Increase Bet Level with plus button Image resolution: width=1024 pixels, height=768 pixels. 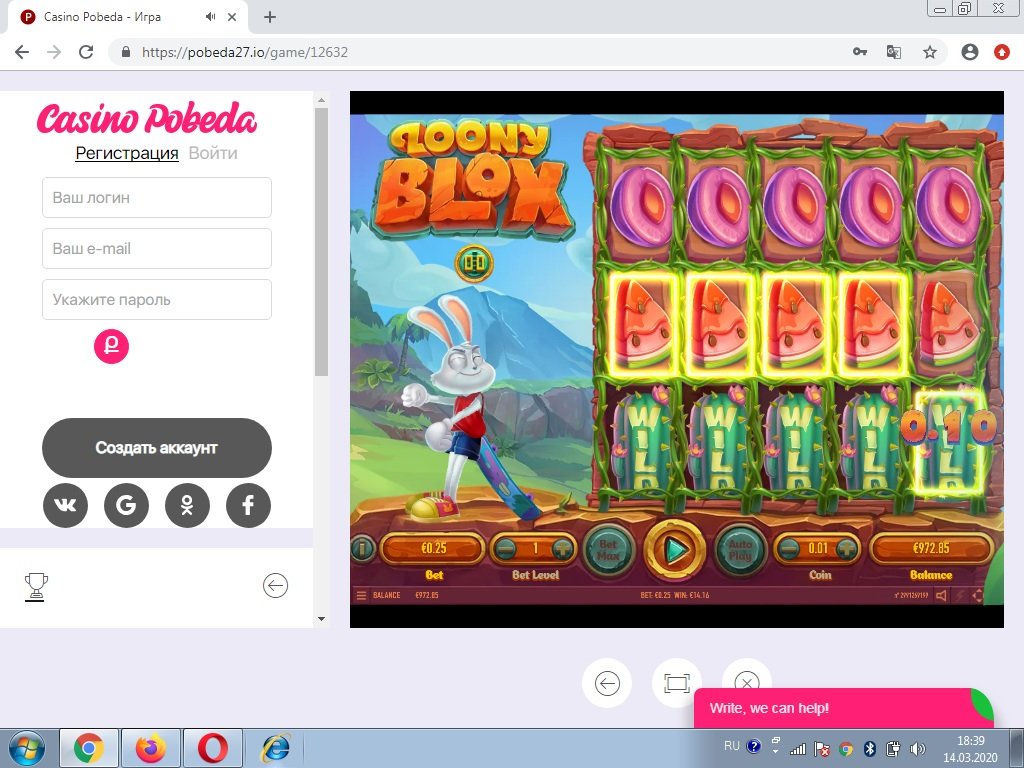click(564, 548)
